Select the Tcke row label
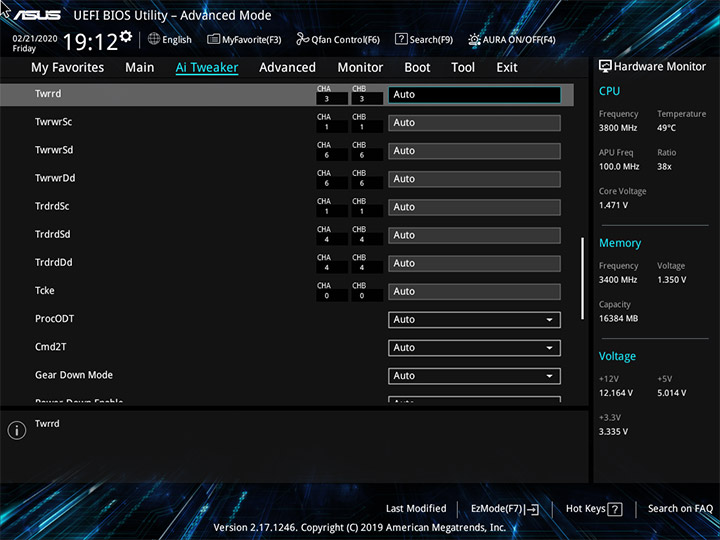Screen dimensions: 720x540 tap(45, 290)
